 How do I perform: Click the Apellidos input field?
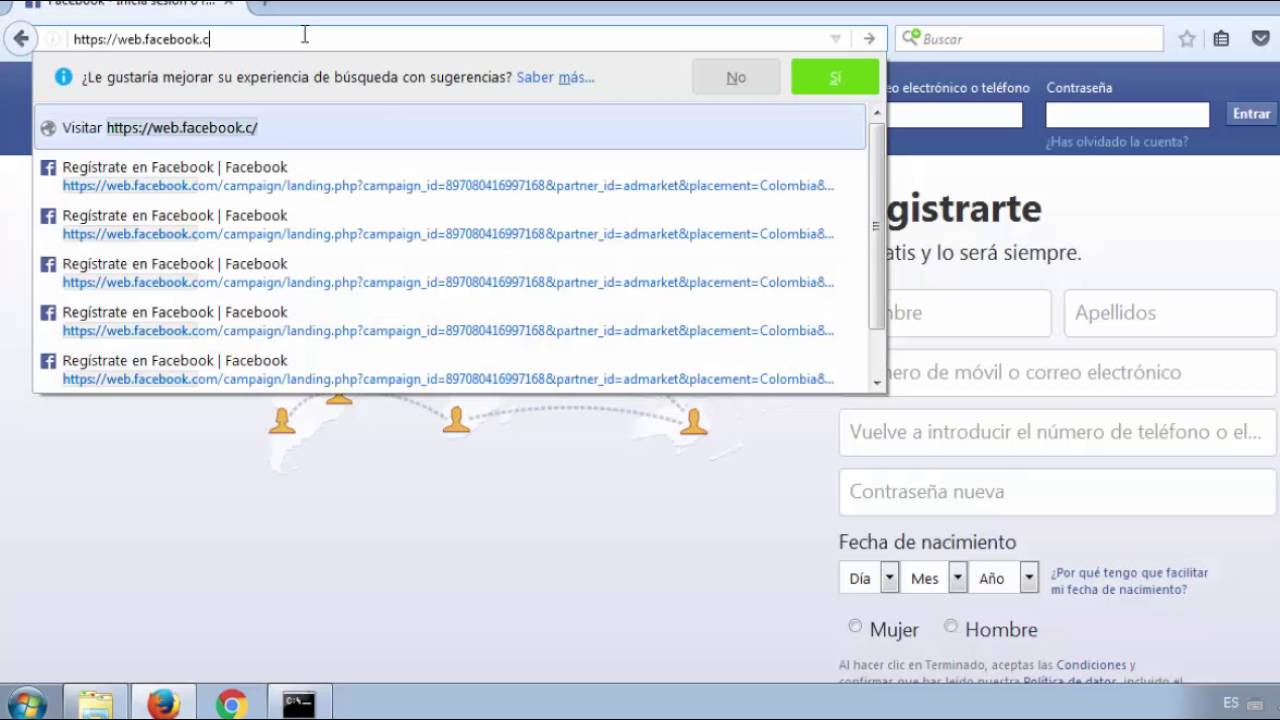click(1170, 313)
